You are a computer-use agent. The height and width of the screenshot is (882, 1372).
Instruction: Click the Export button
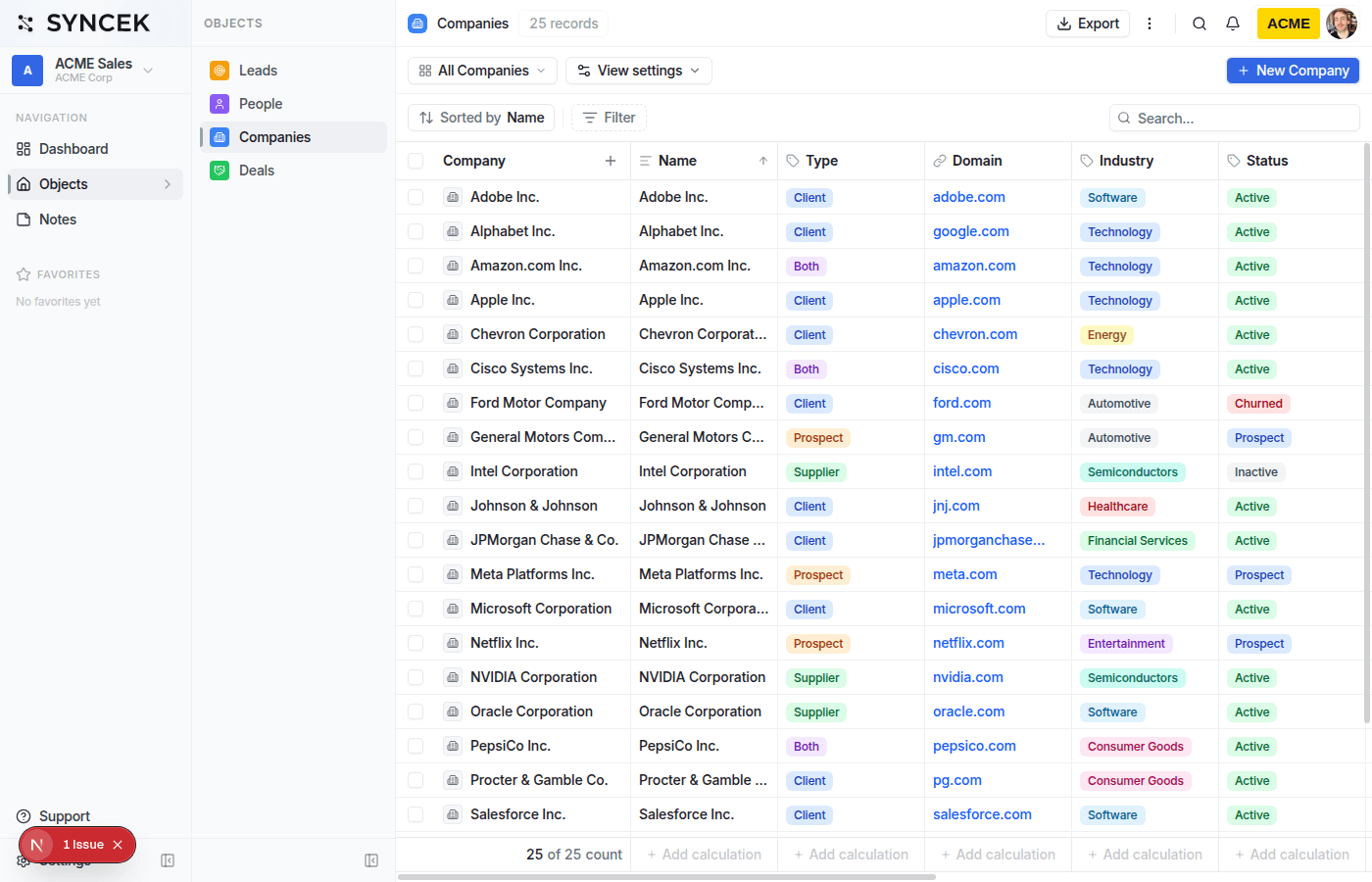click(x=1088, y=24)
